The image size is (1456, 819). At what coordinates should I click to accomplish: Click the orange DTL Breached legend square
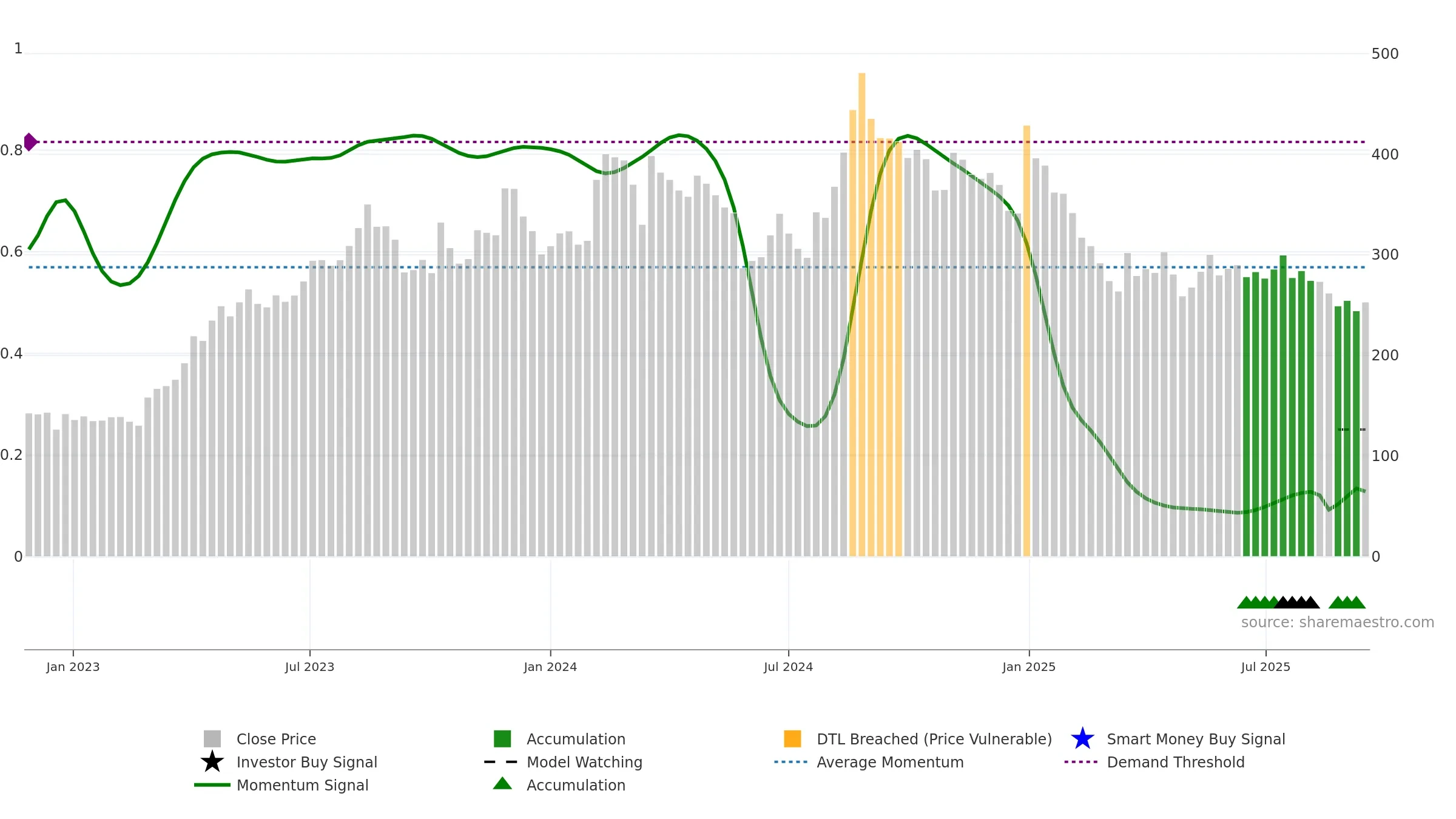coord(792,738)
